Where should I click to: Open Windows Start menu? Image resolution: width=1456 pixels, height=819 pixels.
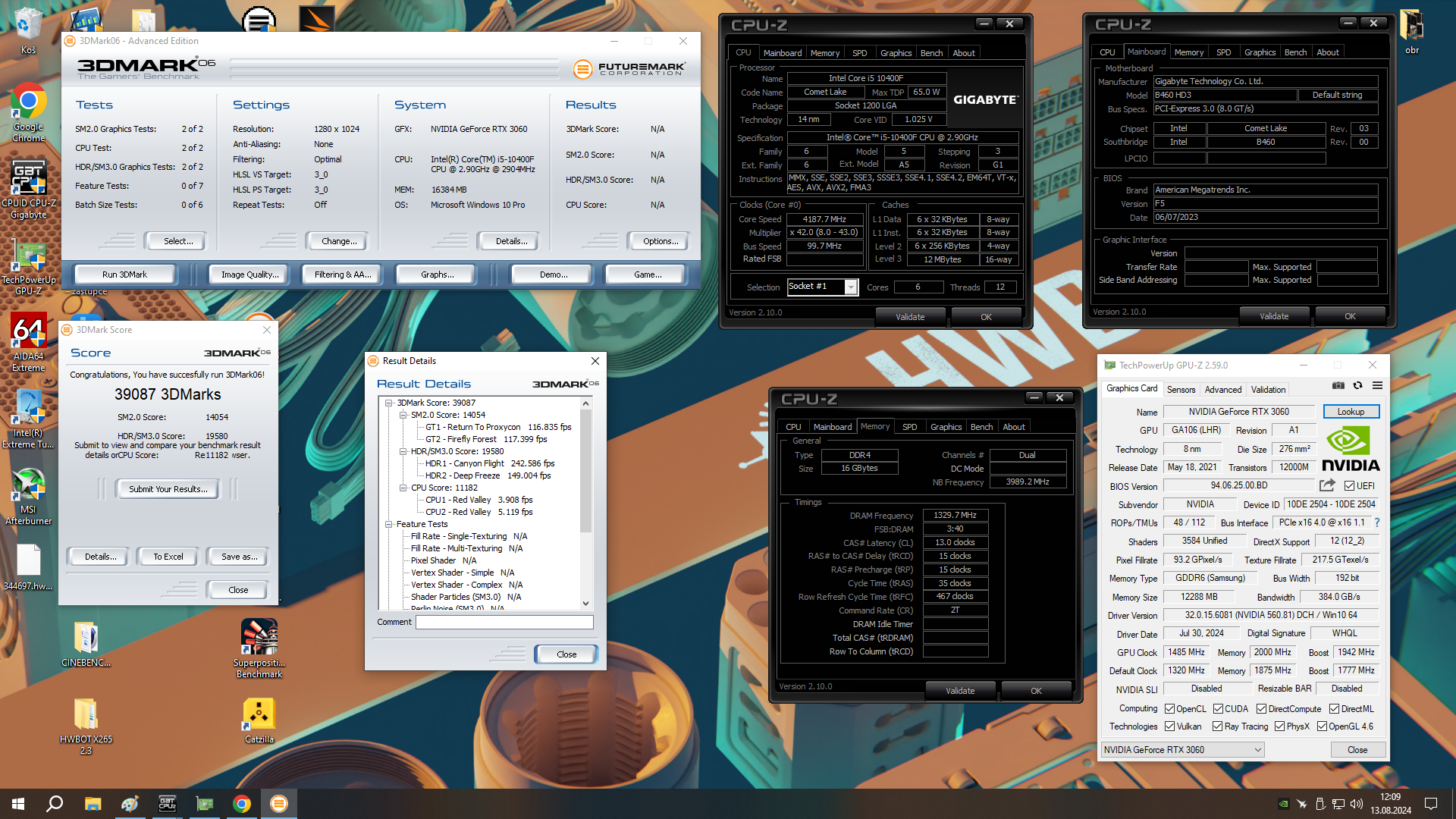(x=18, y=804)
